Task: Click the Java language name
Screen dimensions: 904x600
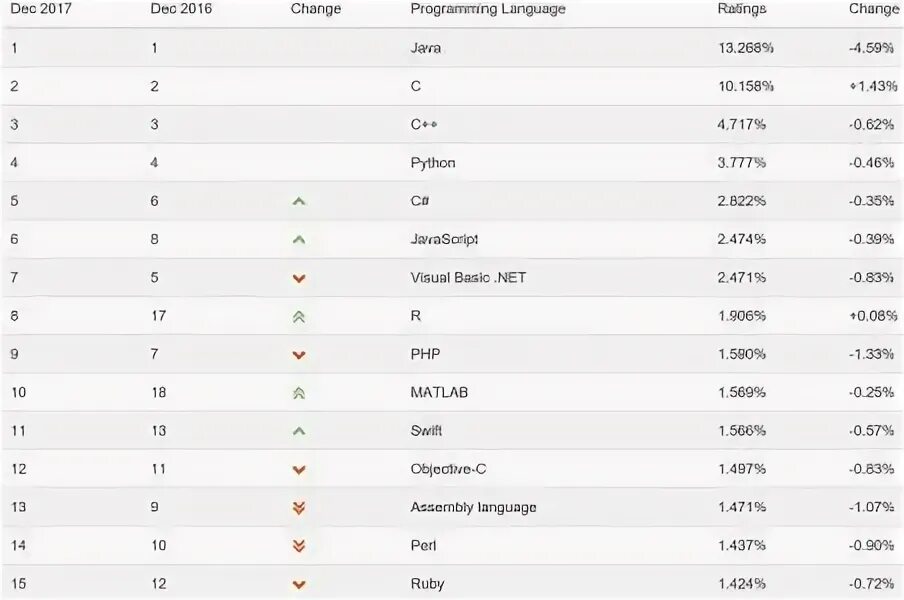Action: click(425, 48)
